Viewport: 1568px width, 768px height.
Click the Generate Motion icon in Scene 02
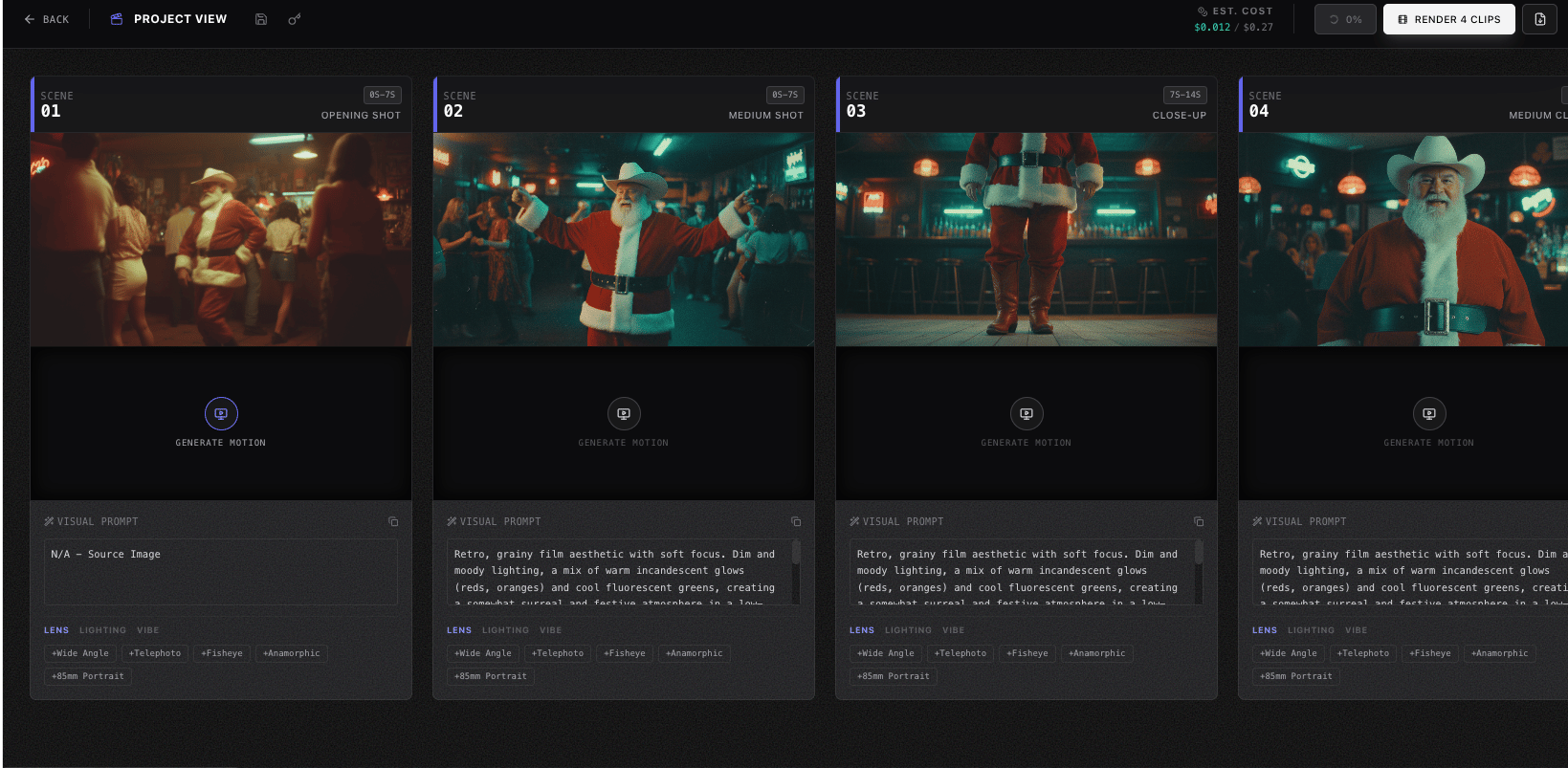[x=624, y=414]
